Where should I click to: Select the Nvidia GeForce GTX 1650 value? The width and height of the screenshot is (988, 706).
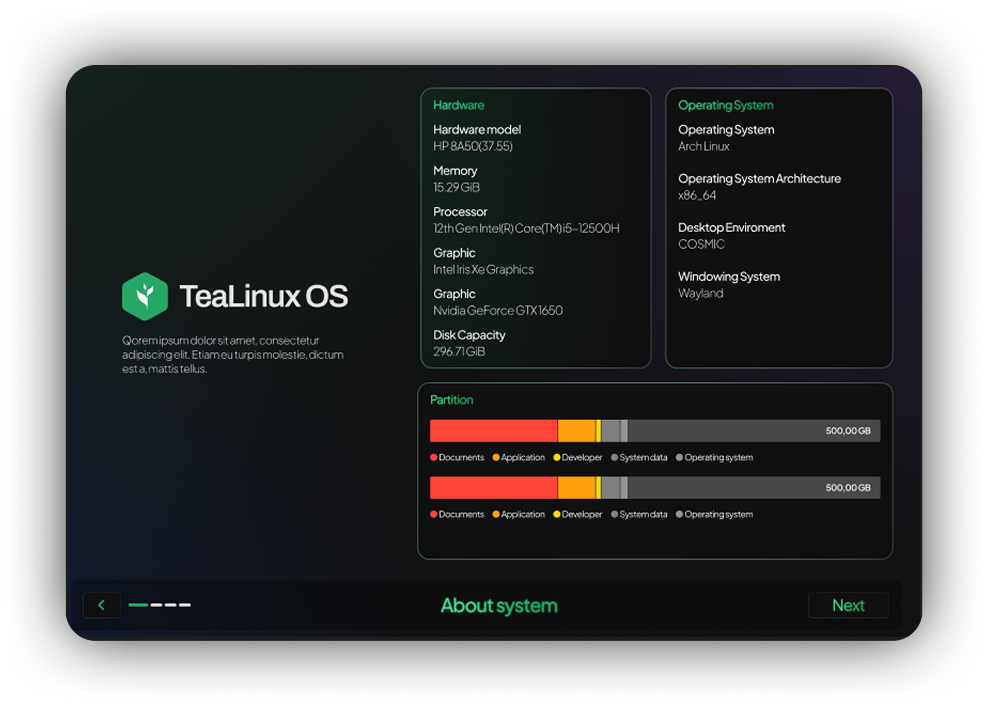[498, 311]
